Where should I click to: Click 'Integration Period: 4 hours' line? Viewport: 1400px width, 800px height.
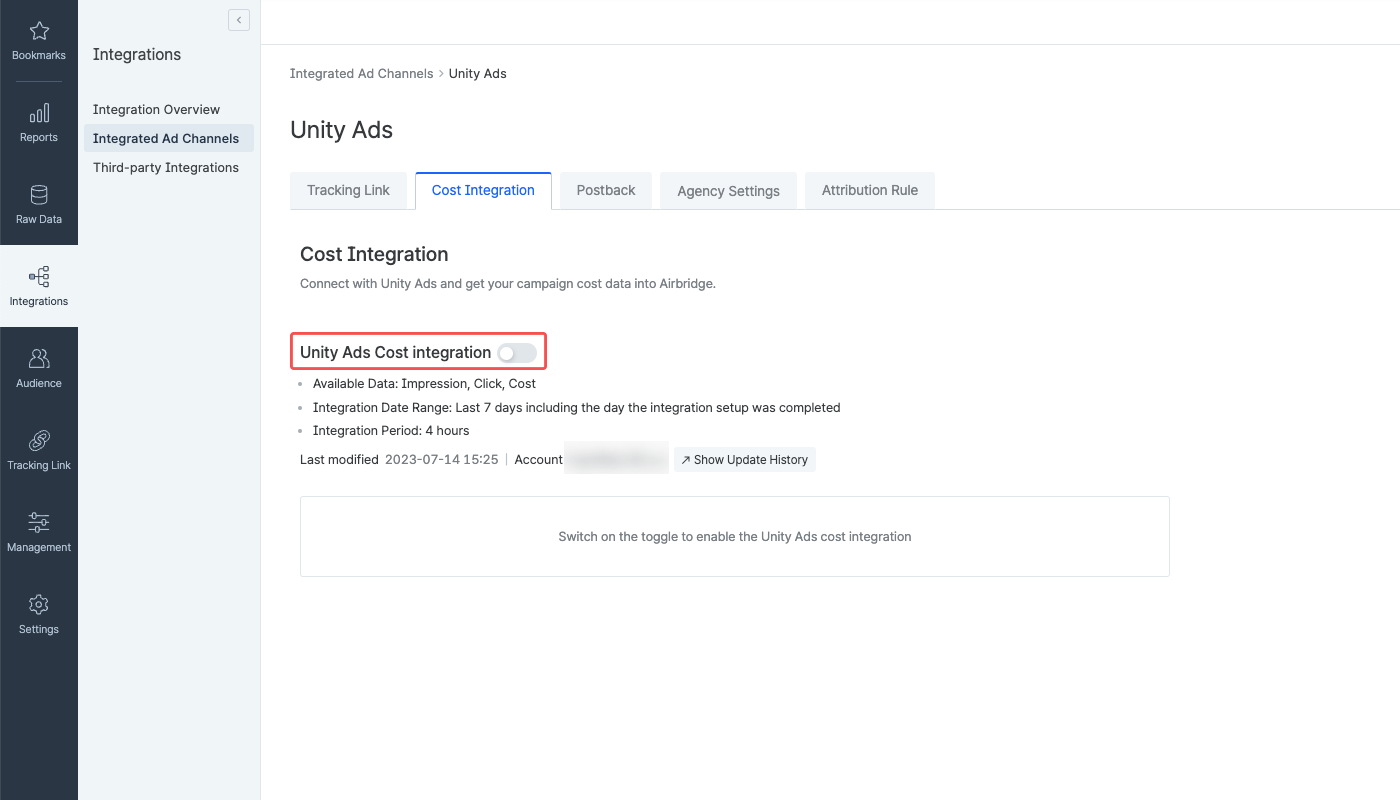391,431
